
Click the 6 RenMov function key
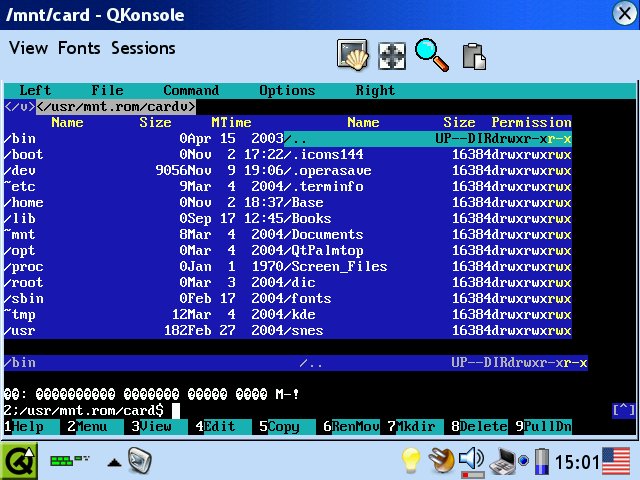point(351,427)
